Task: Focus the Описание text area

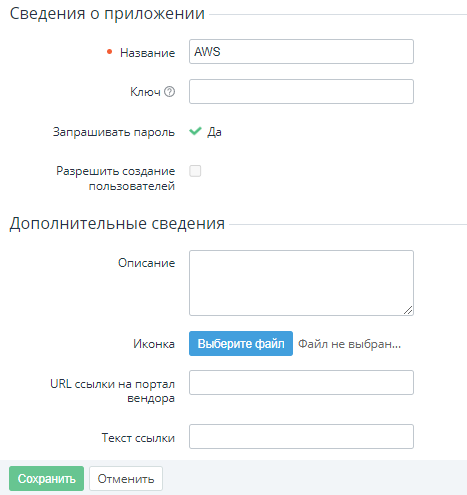Action: 301,283
